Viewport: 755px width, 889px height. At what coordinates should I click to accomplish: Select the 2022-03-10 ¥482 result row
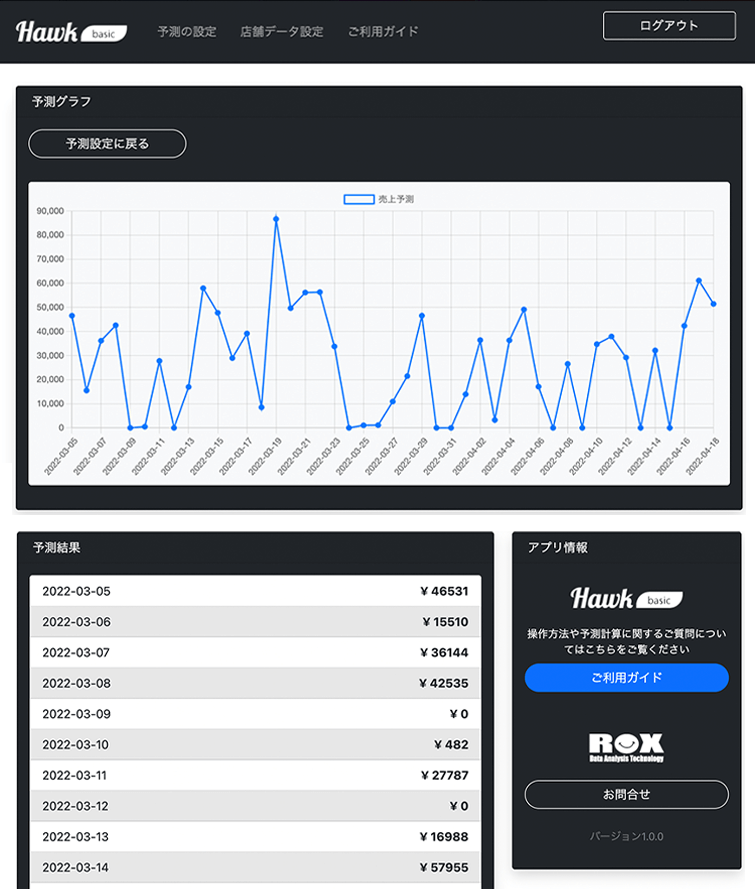coord(255,744)
